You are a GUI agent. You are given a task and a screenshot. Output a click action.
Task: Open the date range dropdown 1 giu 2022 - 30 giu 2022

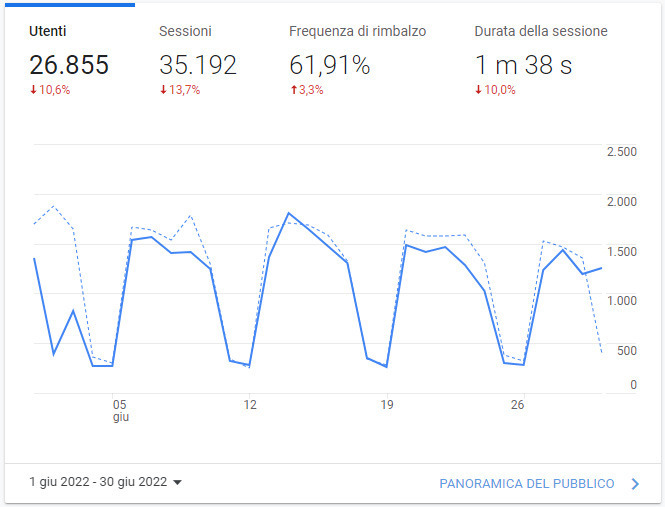(x=106, y=482)
